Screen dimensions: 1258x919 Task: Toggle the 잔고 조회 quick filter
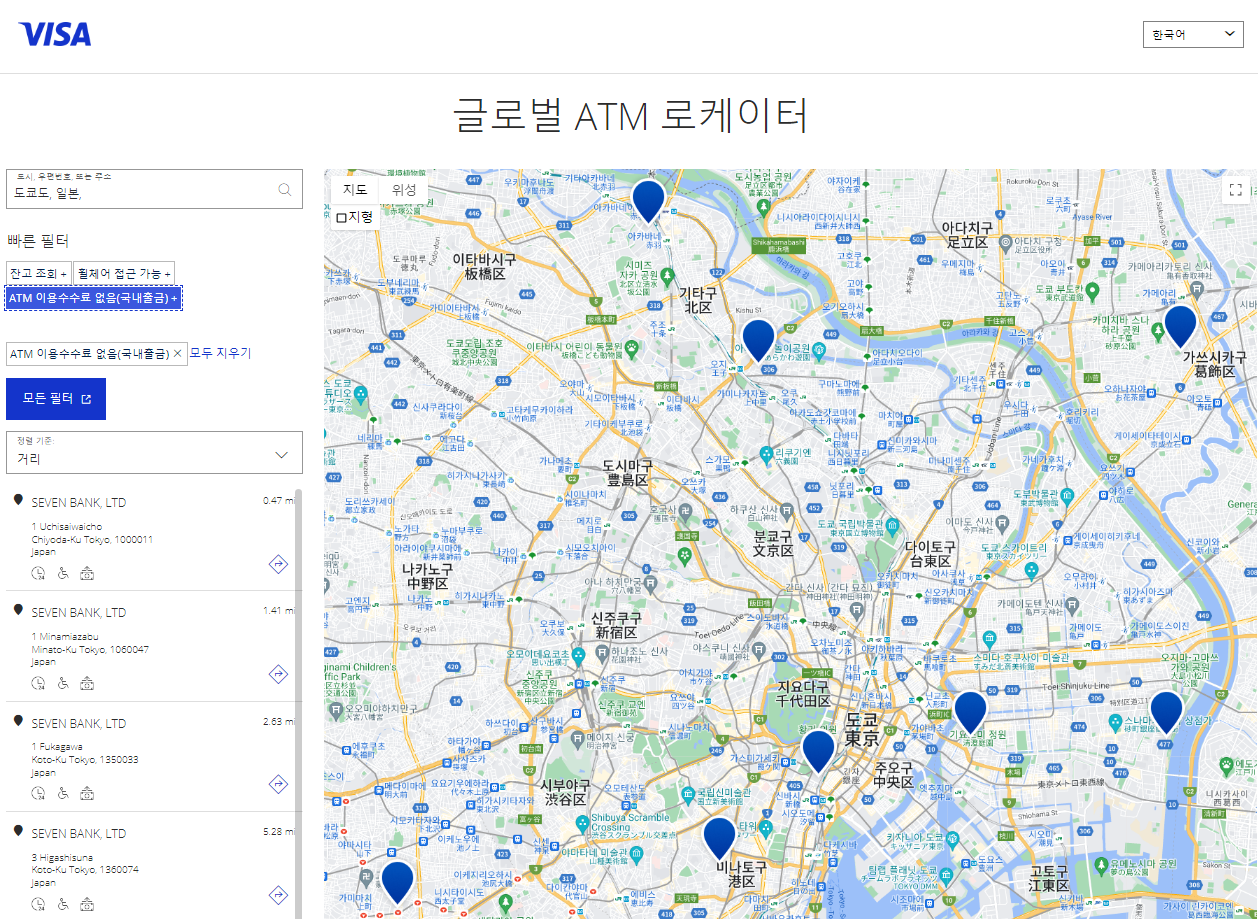38,273
